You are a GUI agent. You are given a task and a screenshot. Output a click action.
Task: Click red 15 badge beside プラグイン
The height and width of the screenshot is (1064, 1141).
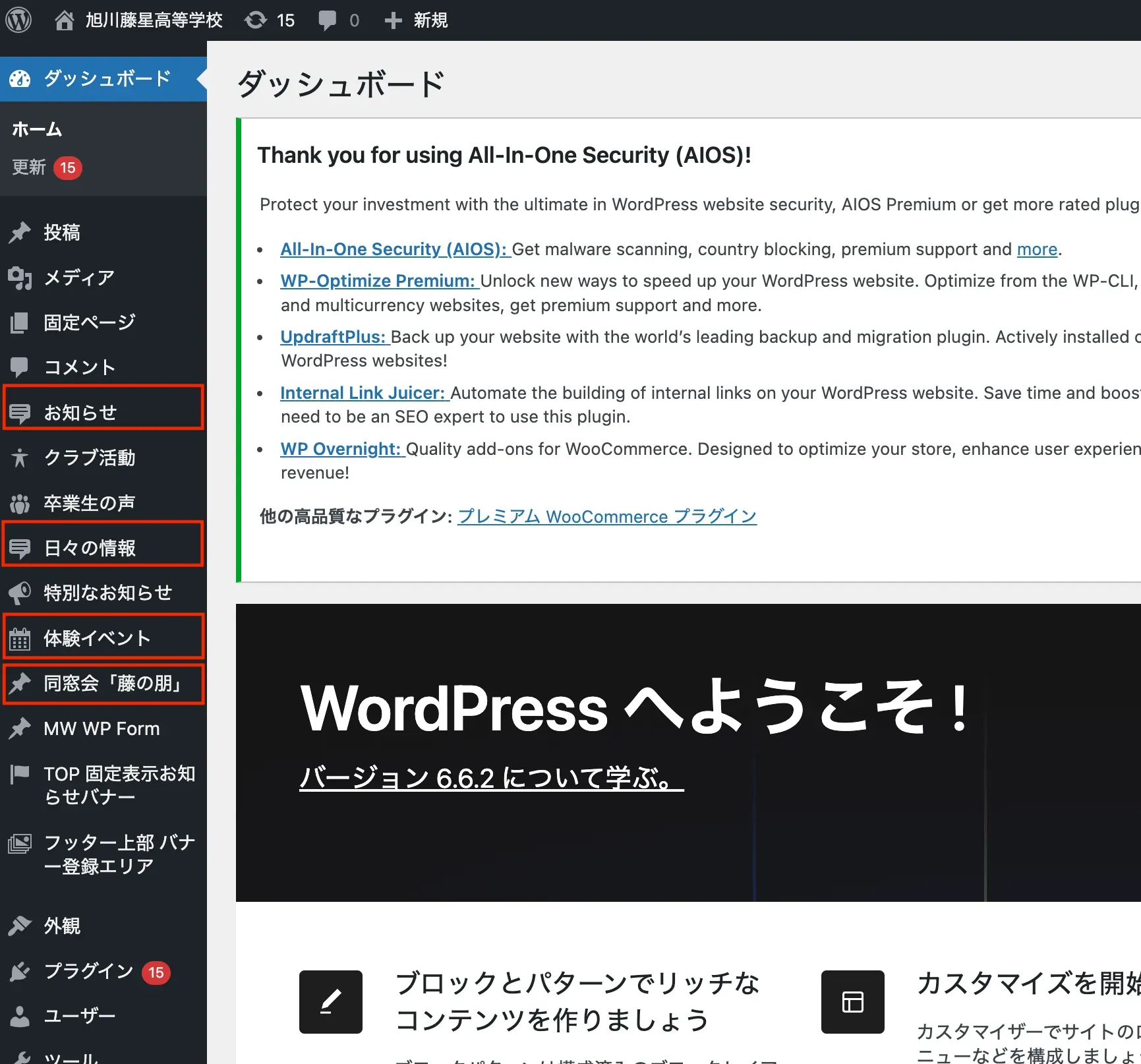click(156, 972)
